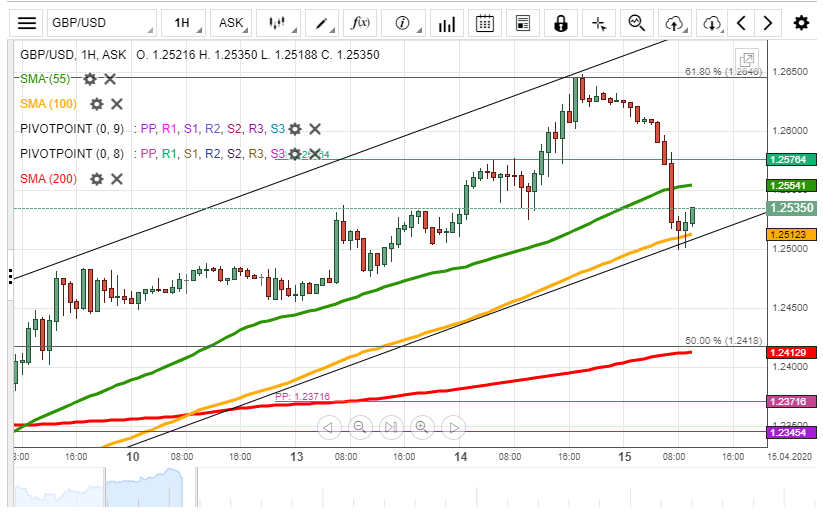
Task: Open the hamburger main menu
Action: pos(28,23)
